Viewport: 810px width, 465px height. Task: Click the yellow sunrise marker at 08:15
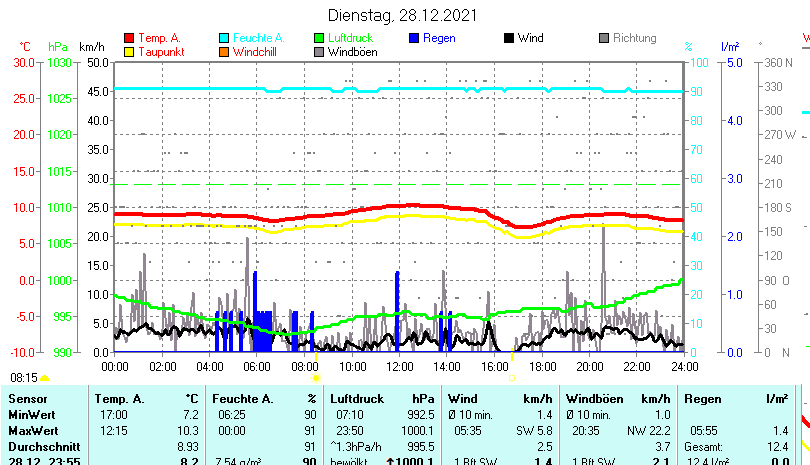46,378
